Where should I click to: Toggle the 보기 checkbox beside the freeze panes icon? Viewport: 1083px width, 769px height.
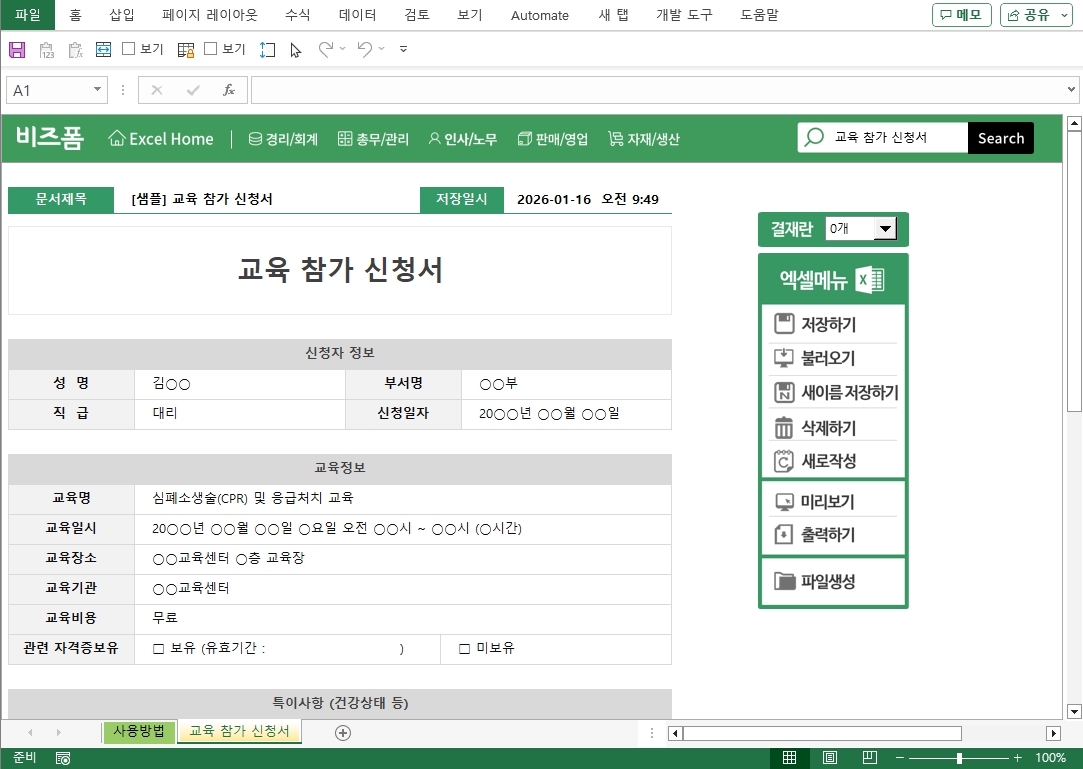210,49
